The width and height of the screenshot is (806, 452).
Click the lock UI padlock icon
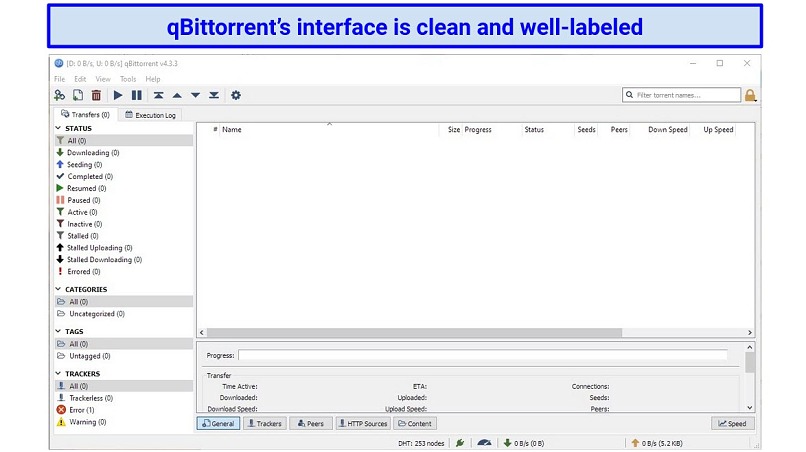pos(750,95)
